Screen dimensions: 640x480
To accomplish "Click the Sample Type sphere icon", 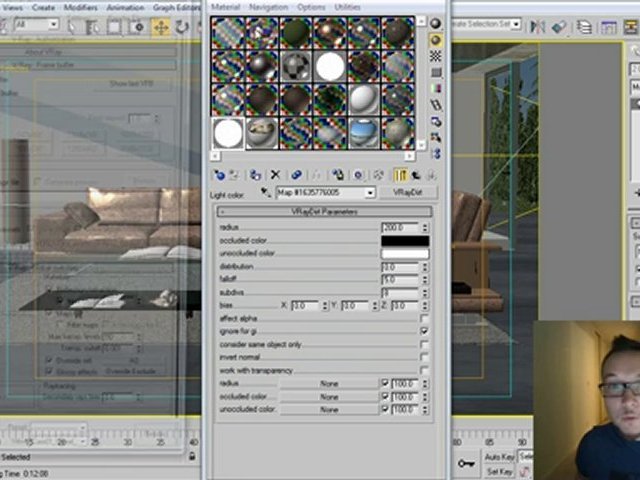I will [x=436, y=24].
